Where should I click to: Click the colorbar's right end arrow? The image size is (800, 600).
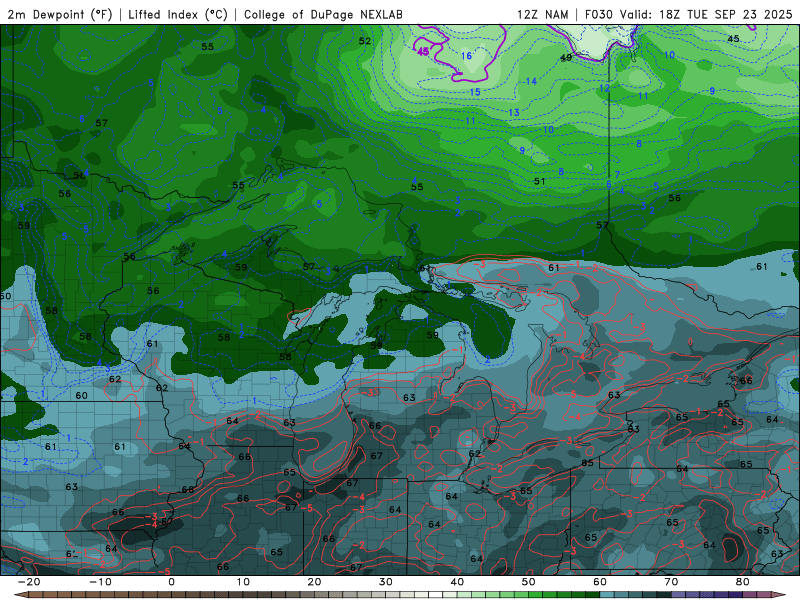click(x=779, y=595)
